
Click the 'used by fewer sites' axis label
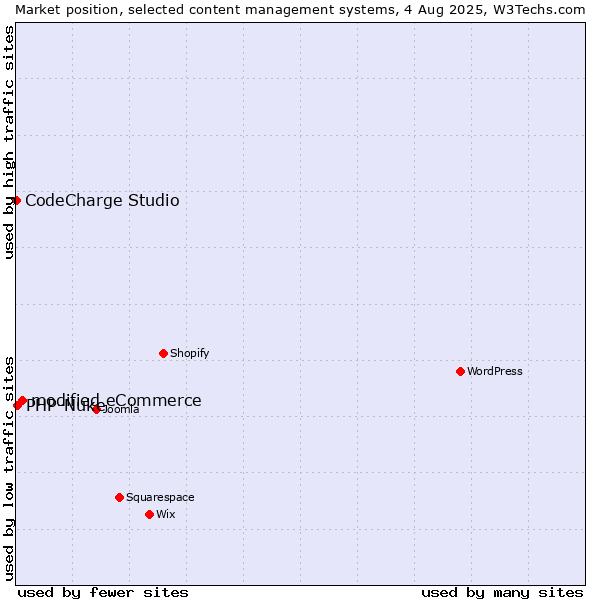click(103, 593)
